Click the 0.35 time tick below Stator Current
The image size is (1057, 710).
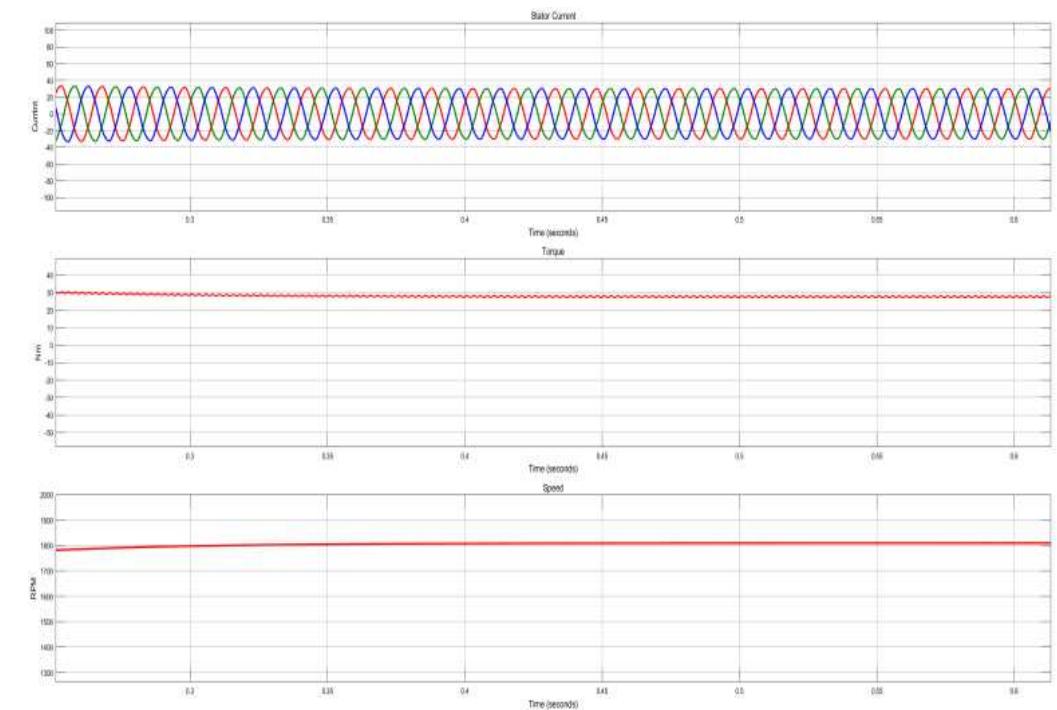(327, 220)
